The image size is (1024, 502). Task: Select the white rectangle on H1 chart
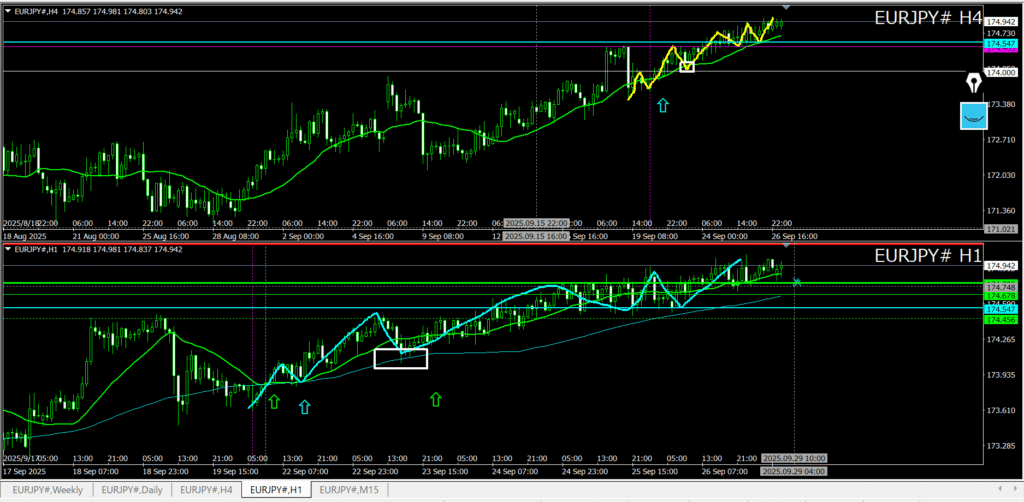[400, 358]
